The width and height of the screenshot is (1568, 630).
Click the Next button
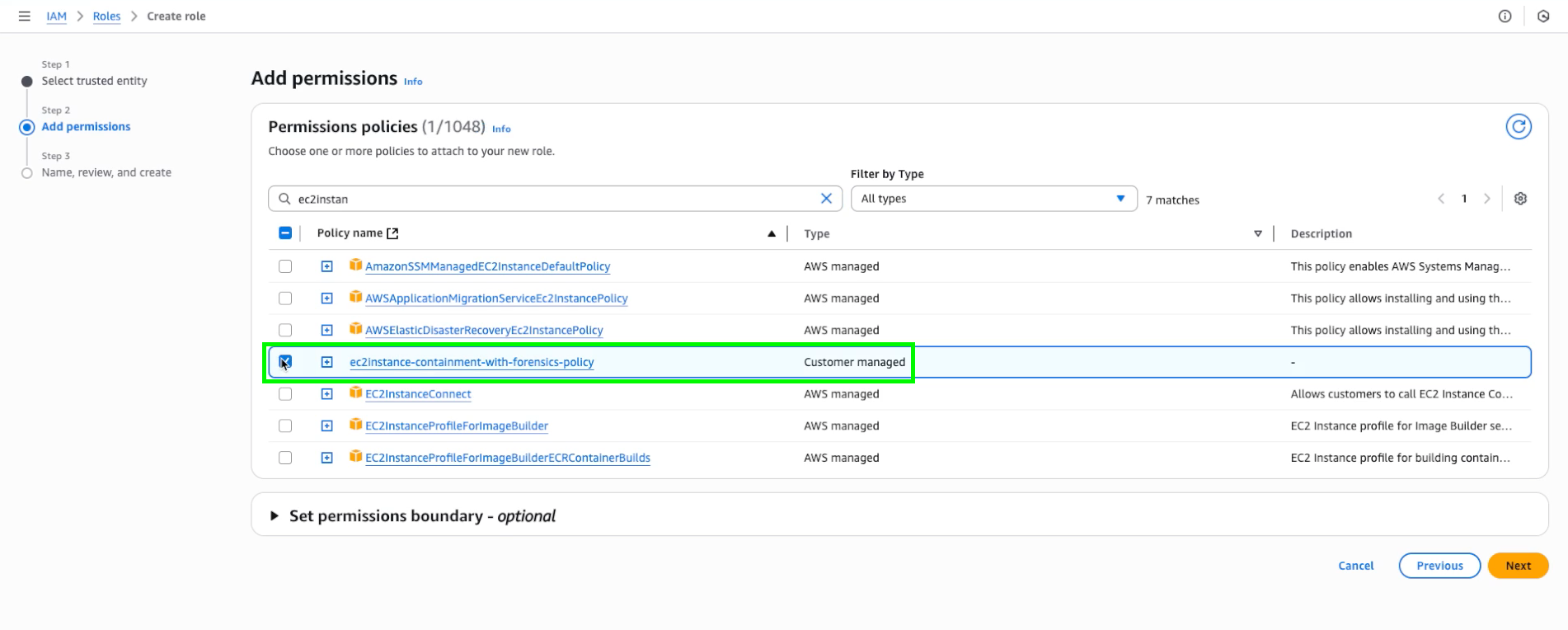1518,566
